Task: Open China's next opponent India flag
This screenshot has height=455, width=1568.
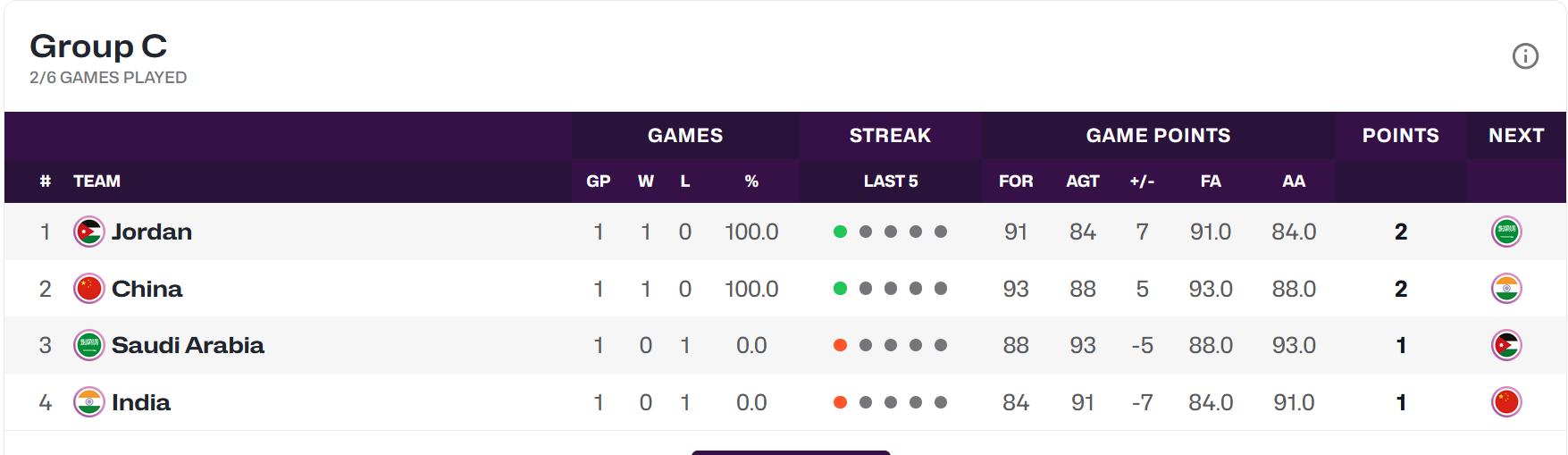Action: pos(1506,289)
